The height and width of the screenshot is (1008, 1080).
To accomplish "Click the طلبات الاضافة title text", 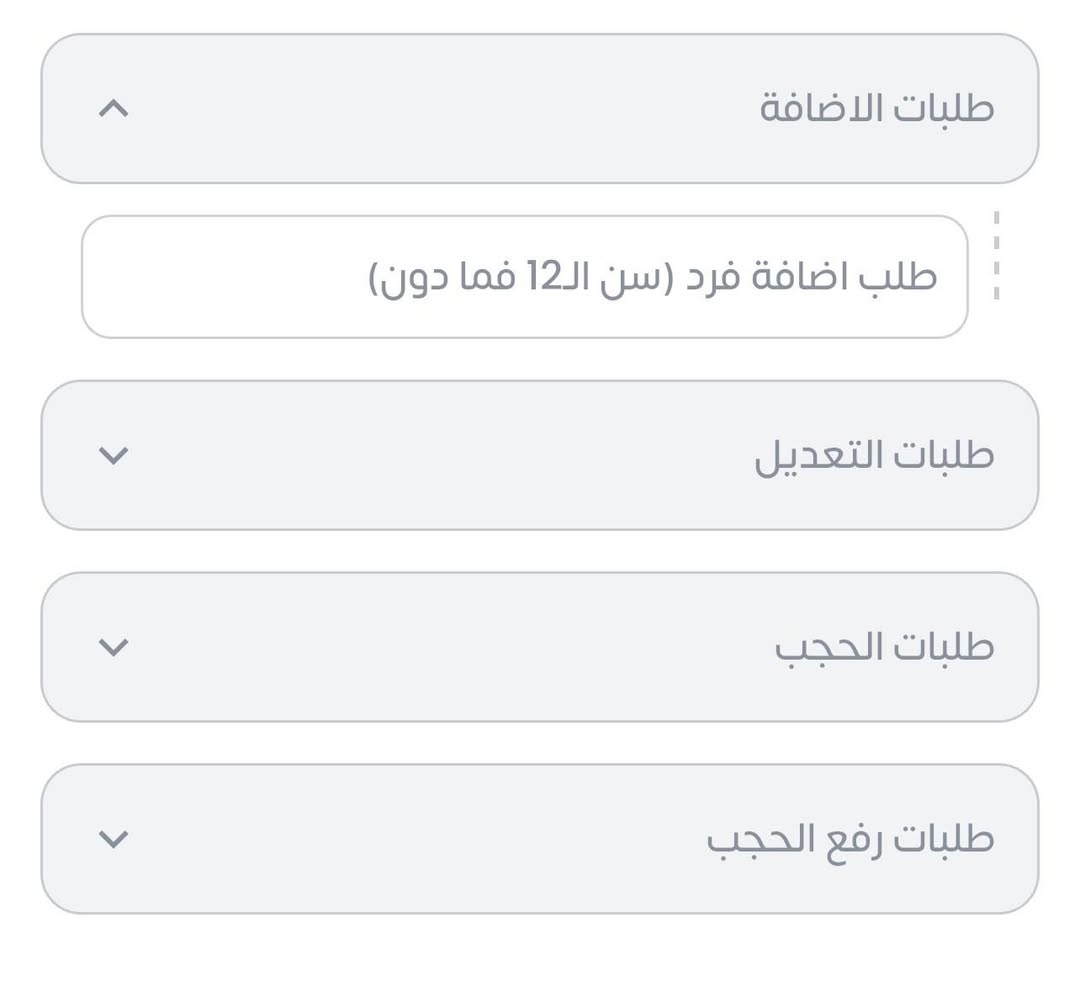I will 876,108.
